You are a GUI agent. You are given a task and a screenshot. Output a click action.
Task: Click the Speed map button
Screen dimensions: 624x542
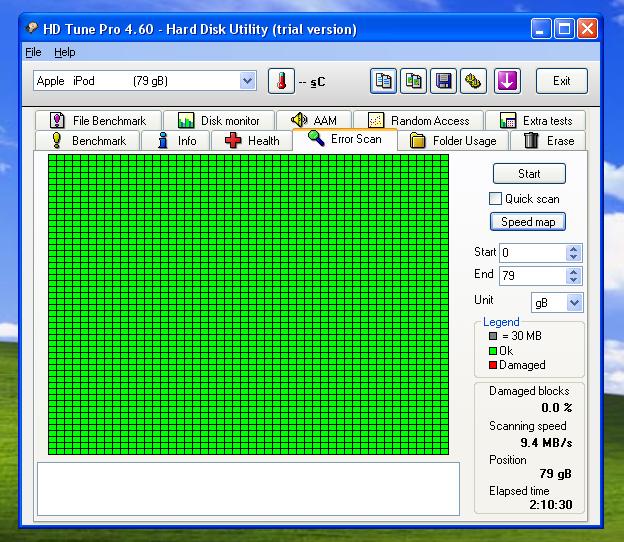(x=528, y=222)
